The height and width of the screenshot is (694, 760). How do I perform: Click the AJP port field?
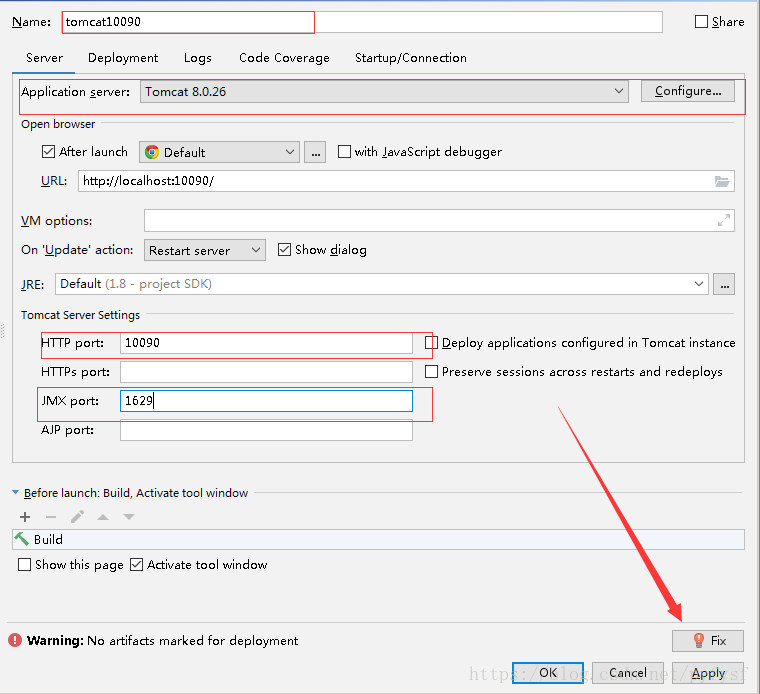tap(266, 430)
